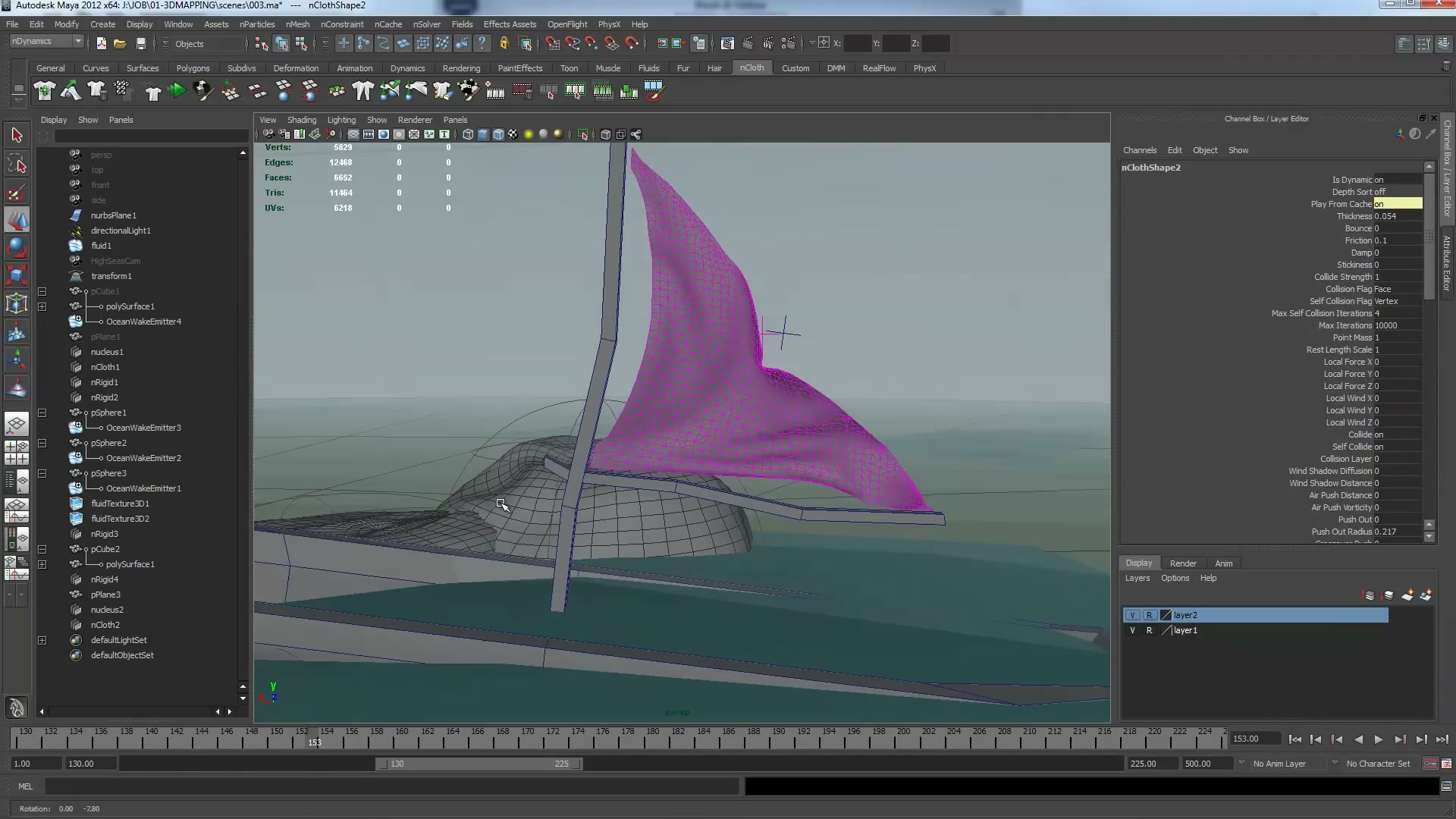This screenshot has width=1456, height=819.
Task: Click the wireframe cube viewport icon
Action: (x=468, y=134)
